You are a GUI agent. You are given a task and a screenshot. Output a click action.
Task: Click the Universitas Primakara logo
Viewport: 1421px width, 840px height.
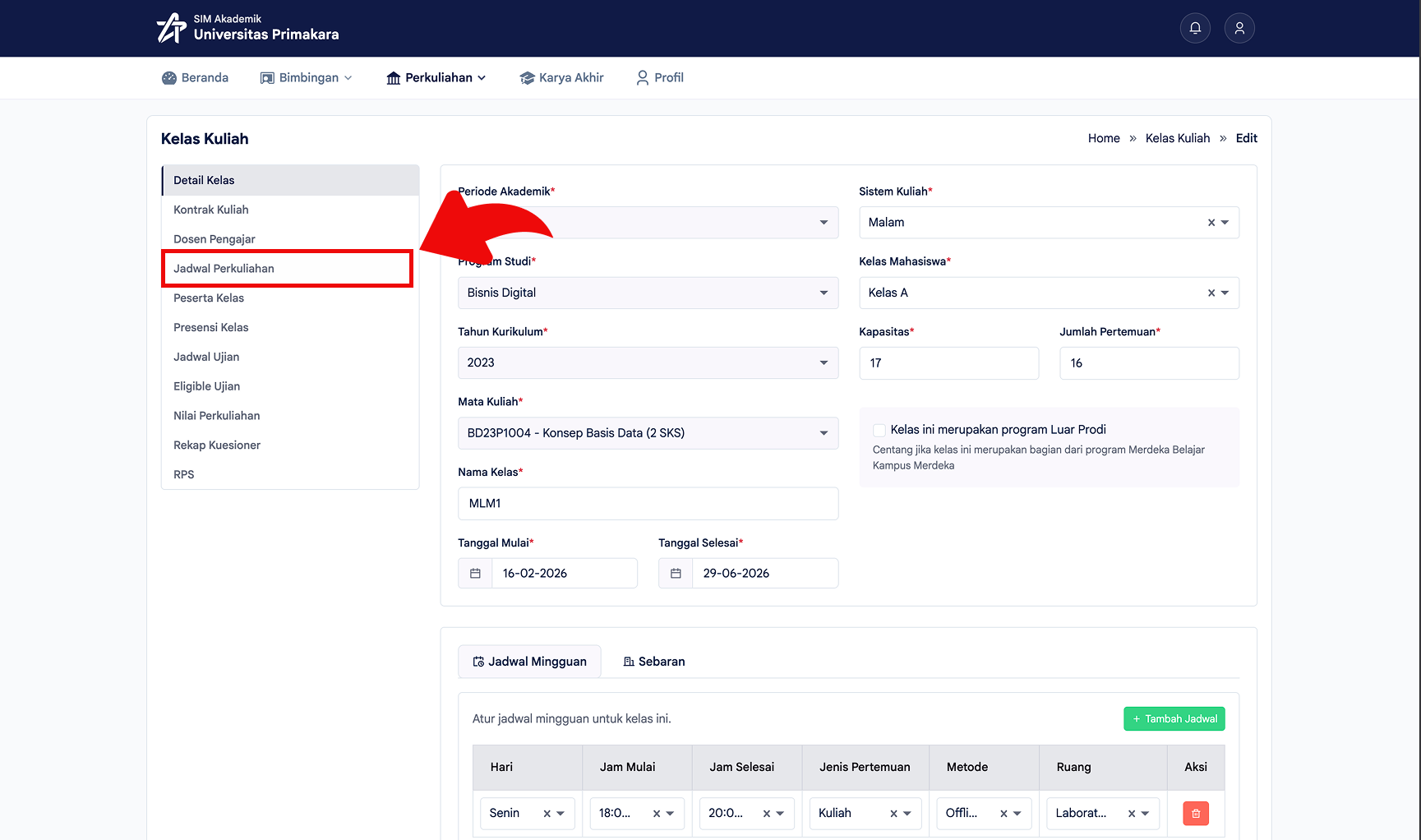tap(247, 28)
